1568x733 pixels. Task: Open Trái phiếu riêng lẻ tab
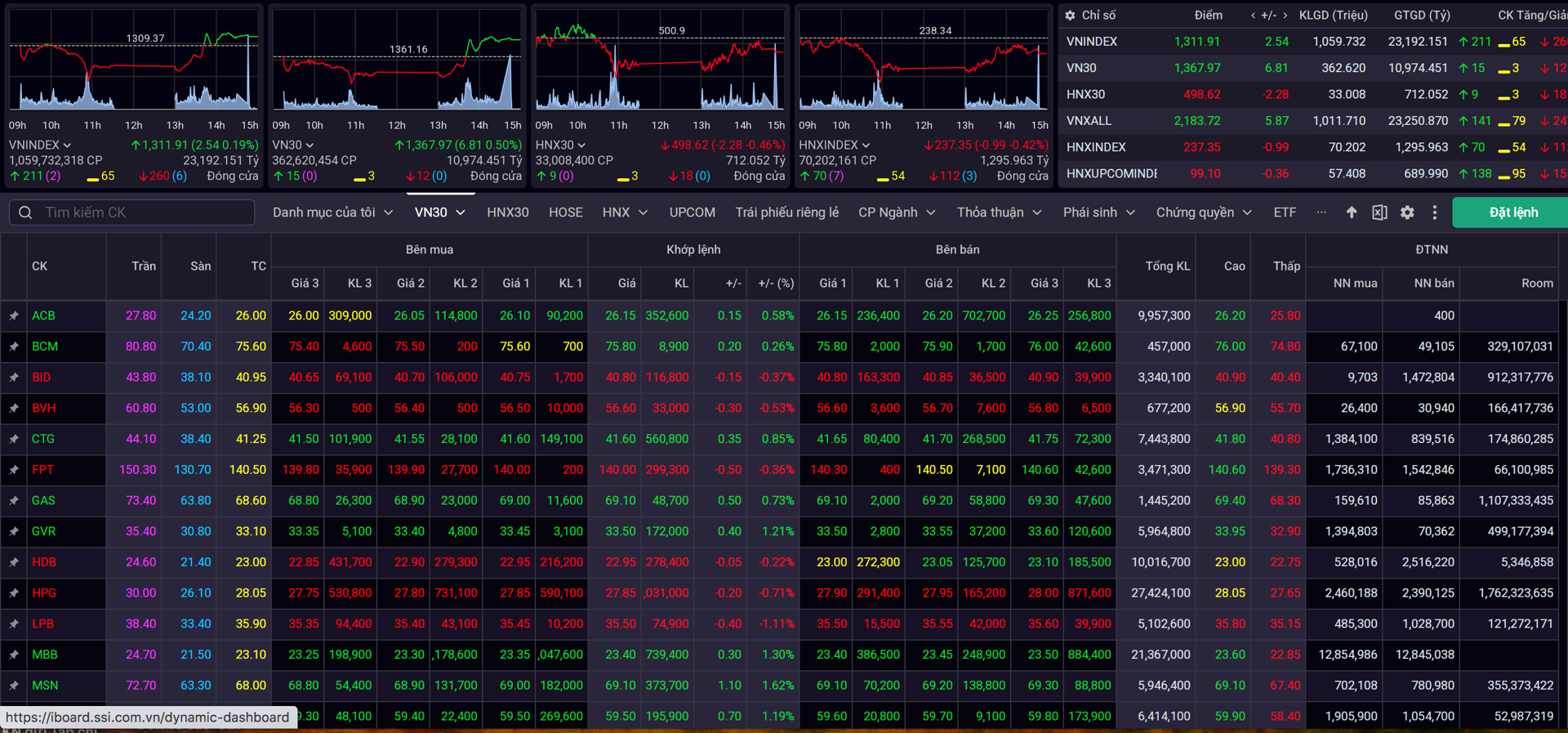tap(787, 212)
